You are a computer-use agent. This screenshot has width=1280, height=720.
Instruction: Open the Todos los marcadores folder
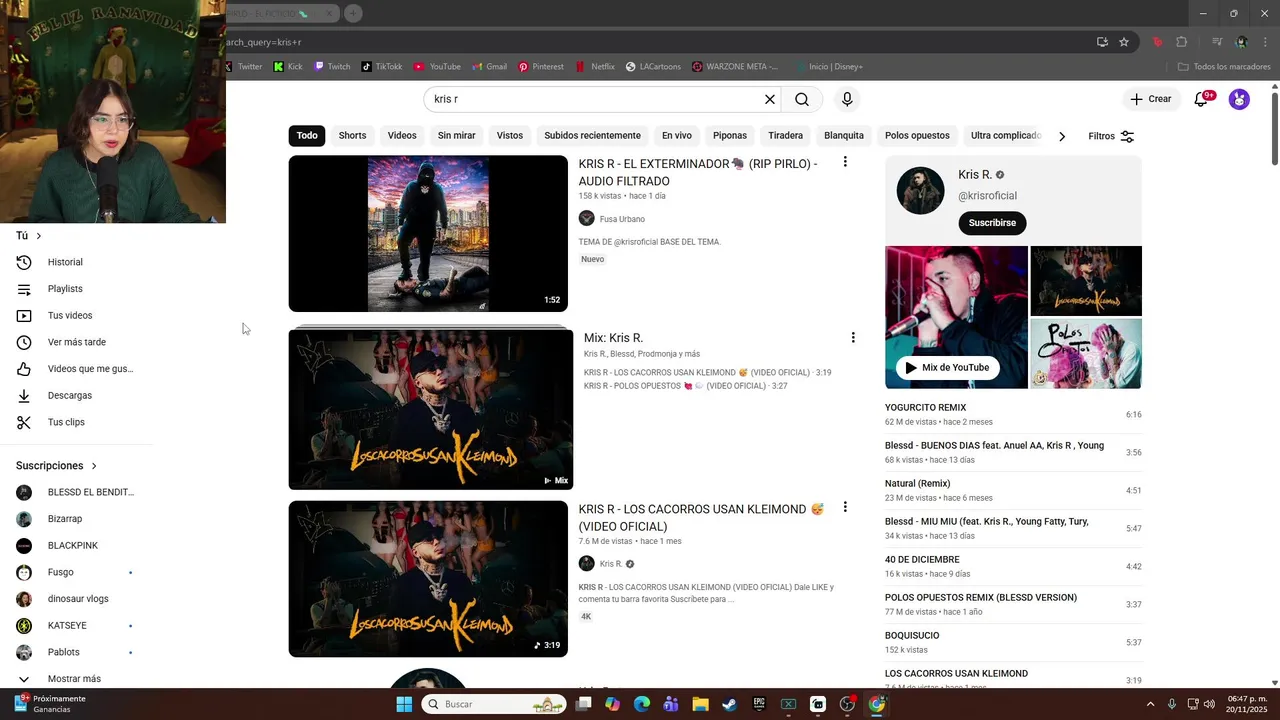1224,67
